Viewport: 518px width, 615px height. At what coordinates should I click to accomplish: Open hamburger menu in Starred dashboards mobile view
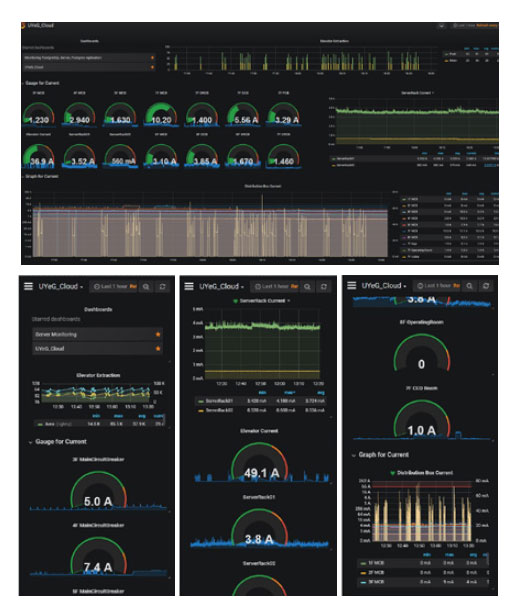(x=28, y=286)
